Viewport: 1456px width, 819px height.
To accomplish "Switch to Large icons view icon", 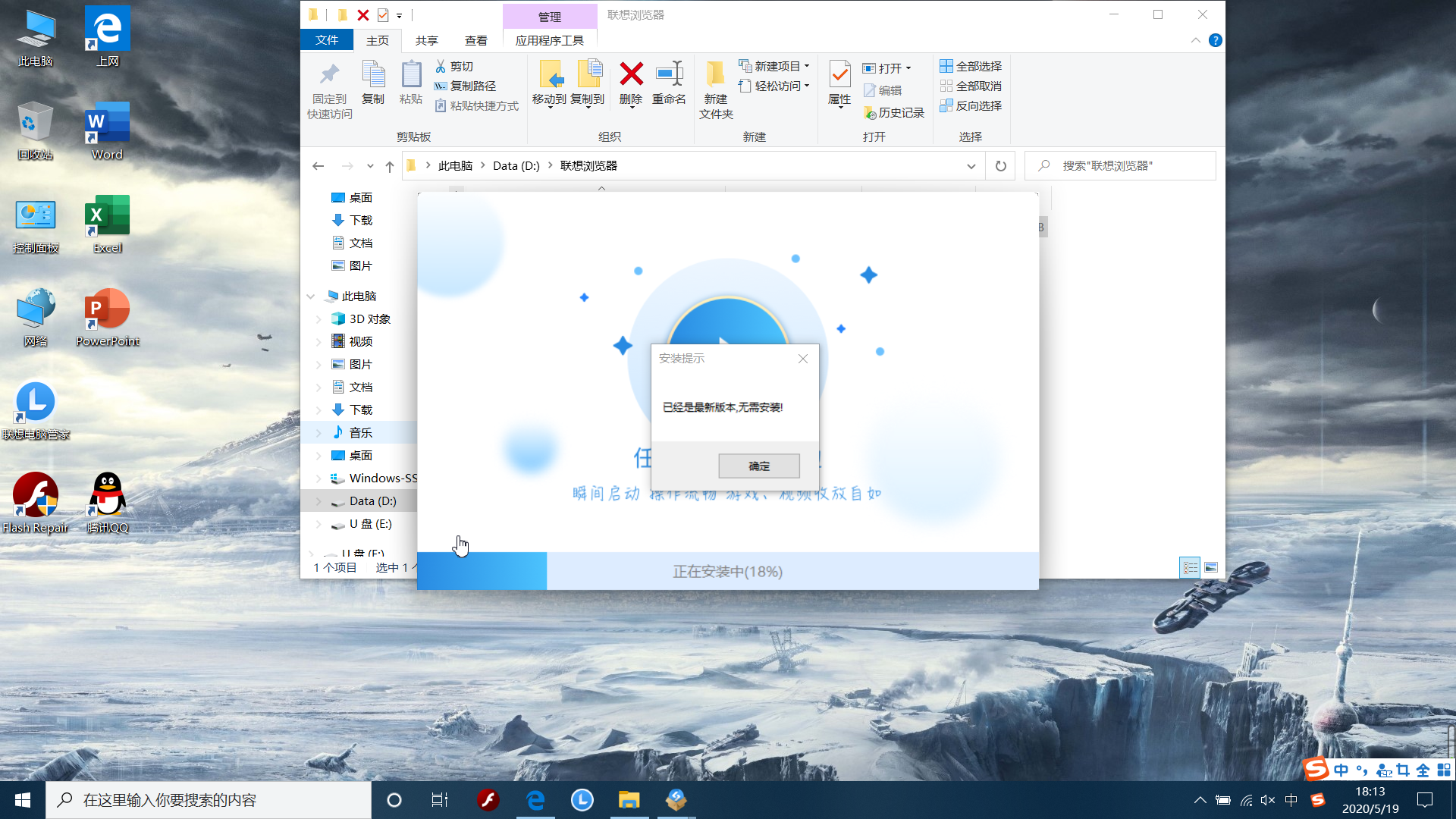I will pyautogui.click(x=1211, y=567).
